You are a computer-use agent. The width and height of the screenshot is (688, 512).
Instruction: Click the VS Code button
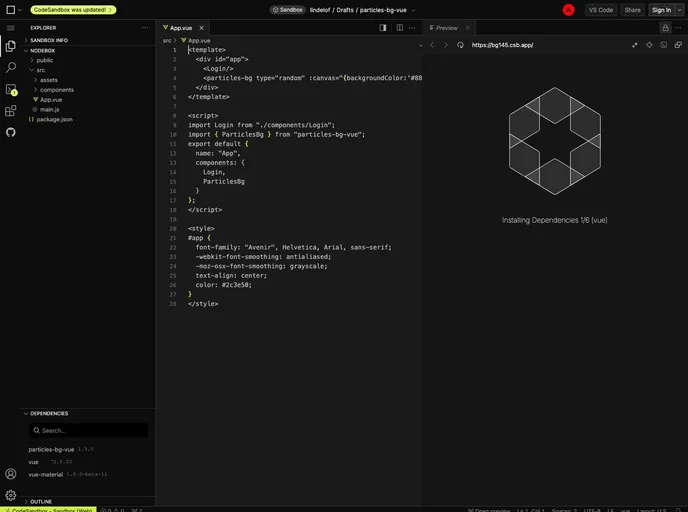coord(601,10)
